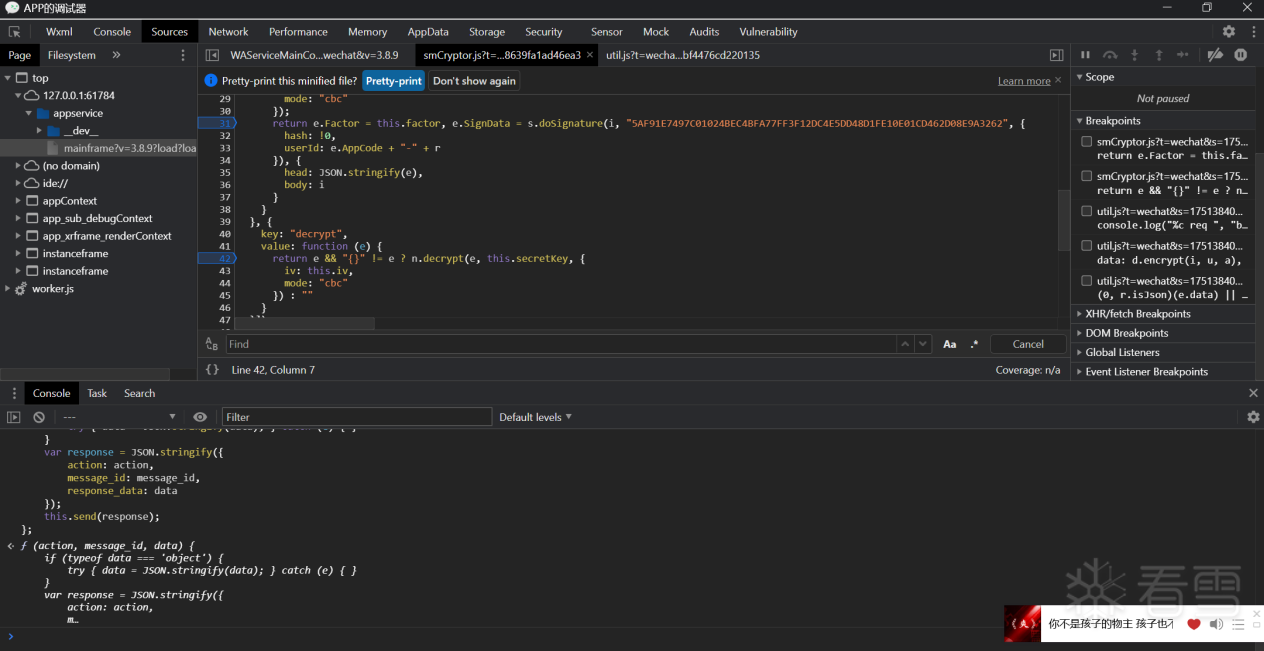Expand the appContext tree node
Screen dimensions: 1264x651
[19, 201]
